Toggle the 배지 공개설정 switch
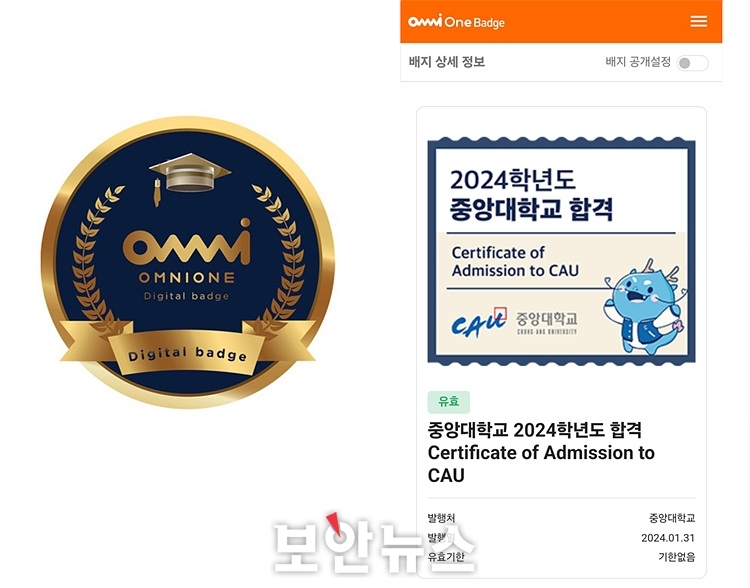 click(x=693, y=63)
